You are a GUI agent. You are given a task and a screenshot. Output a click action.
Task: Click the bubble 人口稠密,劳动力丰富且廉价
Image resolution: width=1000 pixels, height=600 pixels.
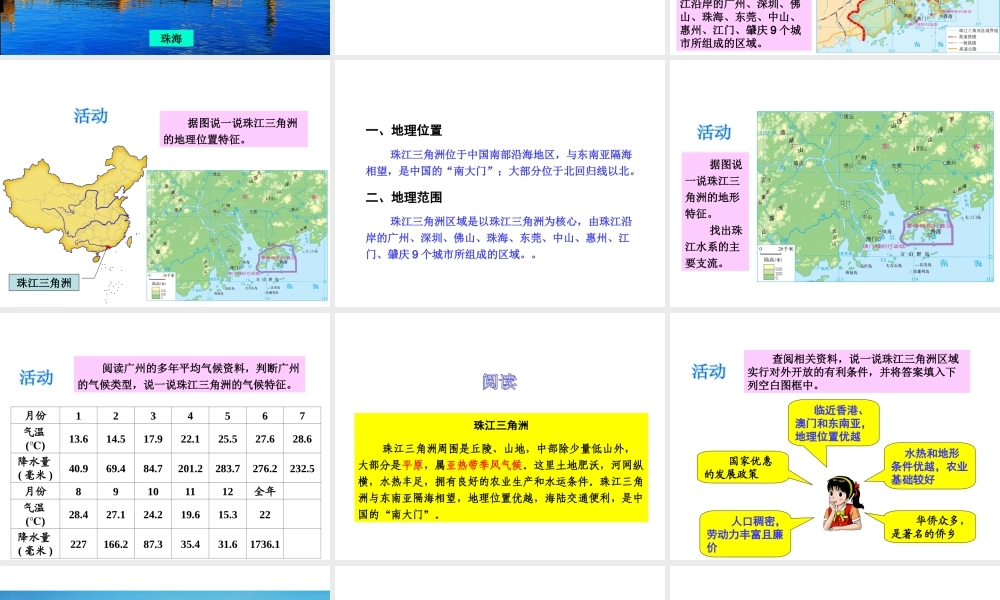(x=745, y=533)
